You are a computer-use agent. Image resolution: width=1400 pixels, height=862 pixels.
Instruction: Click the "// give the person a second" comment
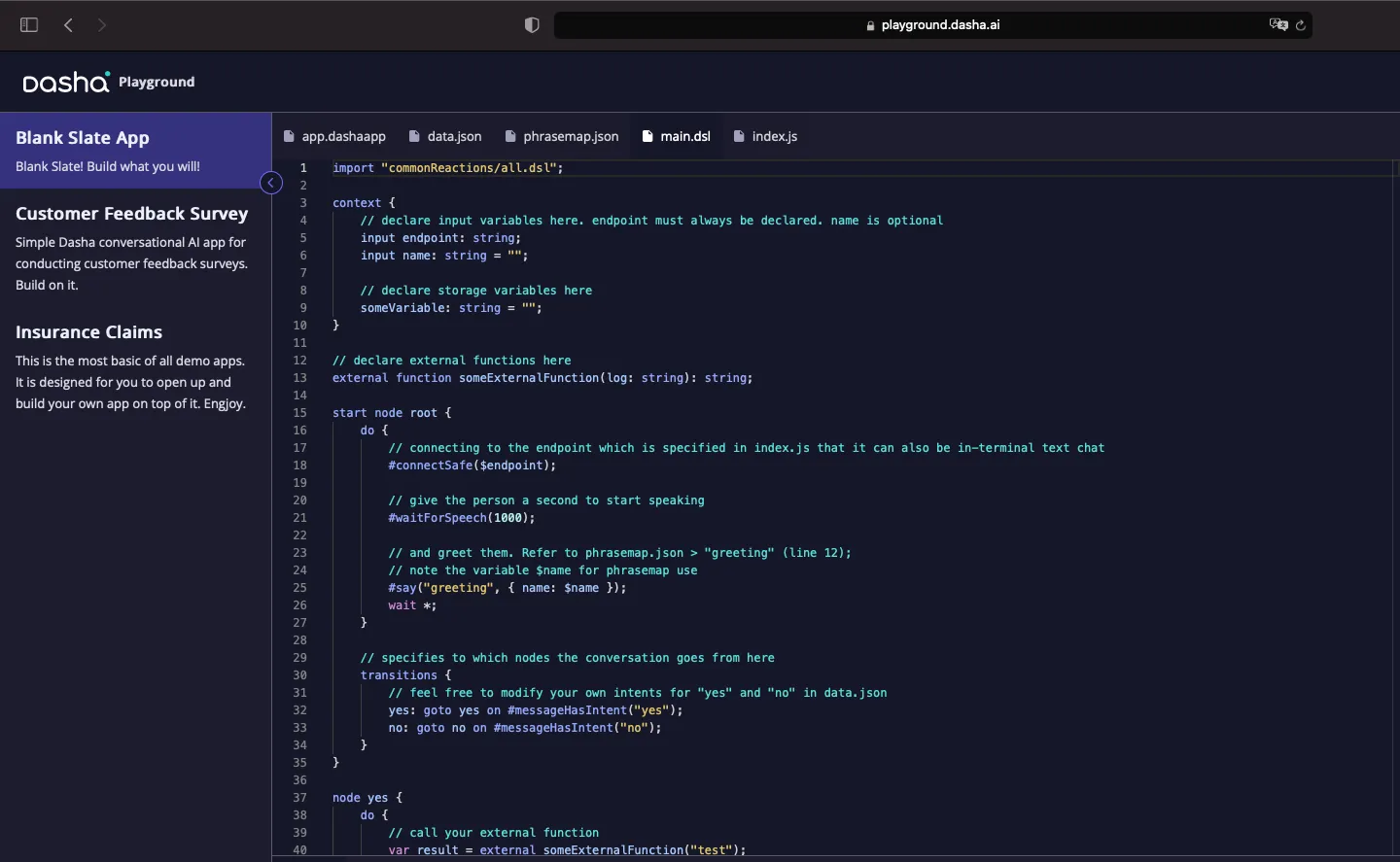point(546,500)
